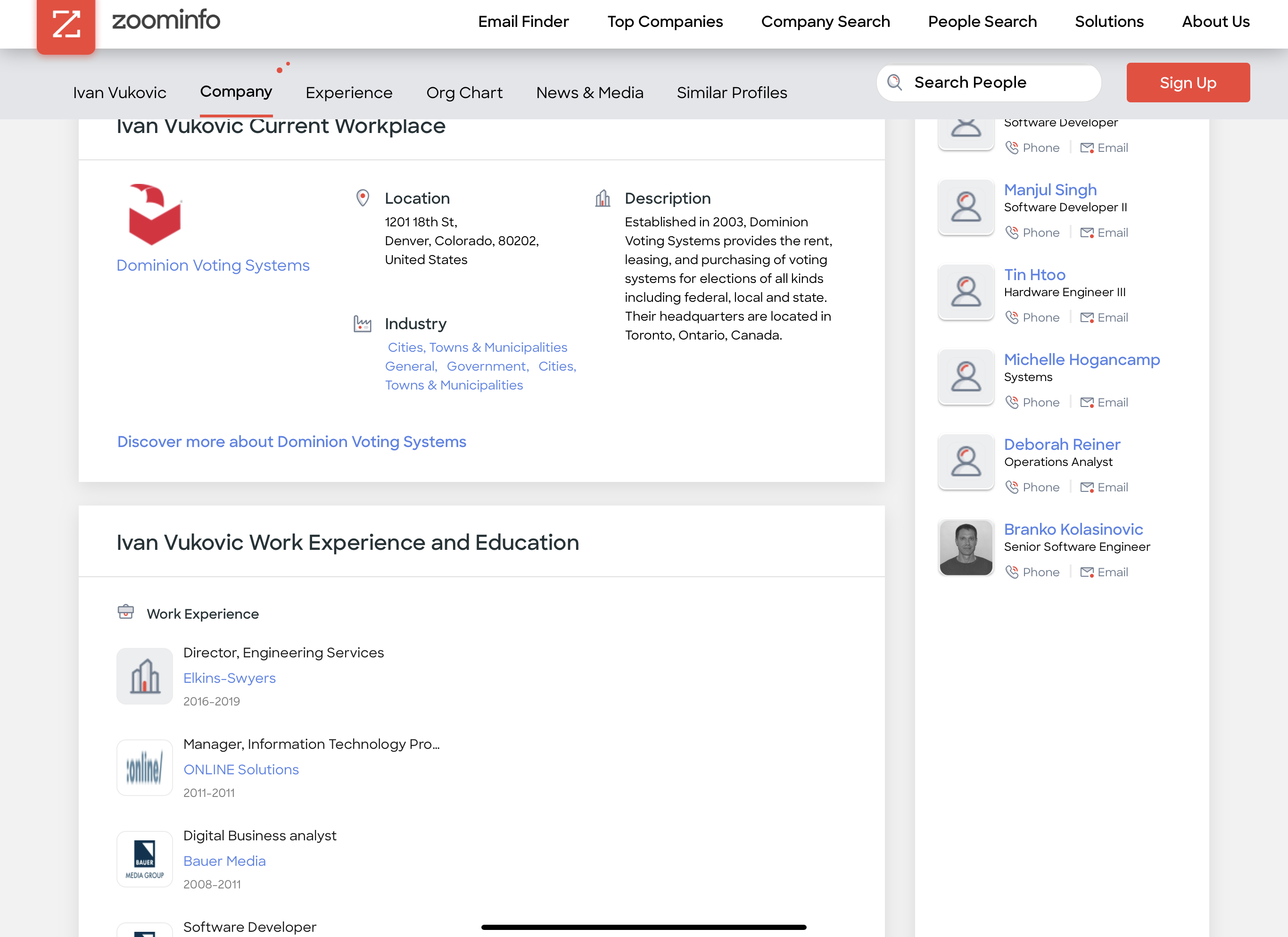Open the Elkins-Swyers company link
The width and height of the screenshot is (1288, 937).
[x=230, y=678]
